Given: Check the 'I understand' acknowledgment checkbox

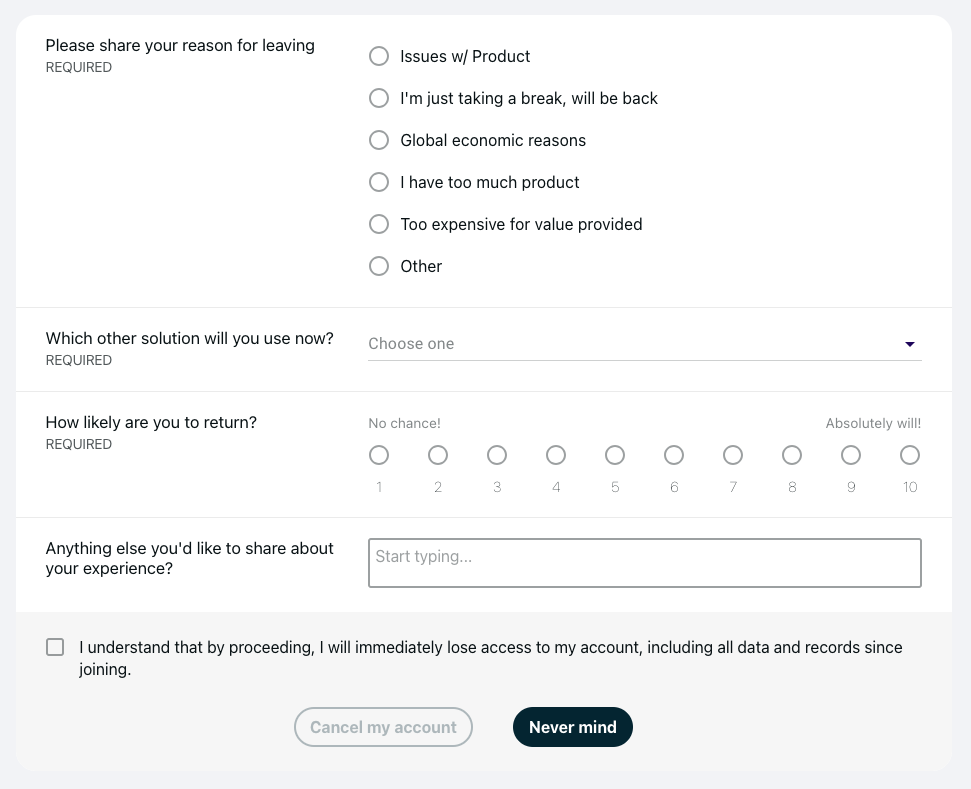Looking at the screenshot, I should [55, 647].
